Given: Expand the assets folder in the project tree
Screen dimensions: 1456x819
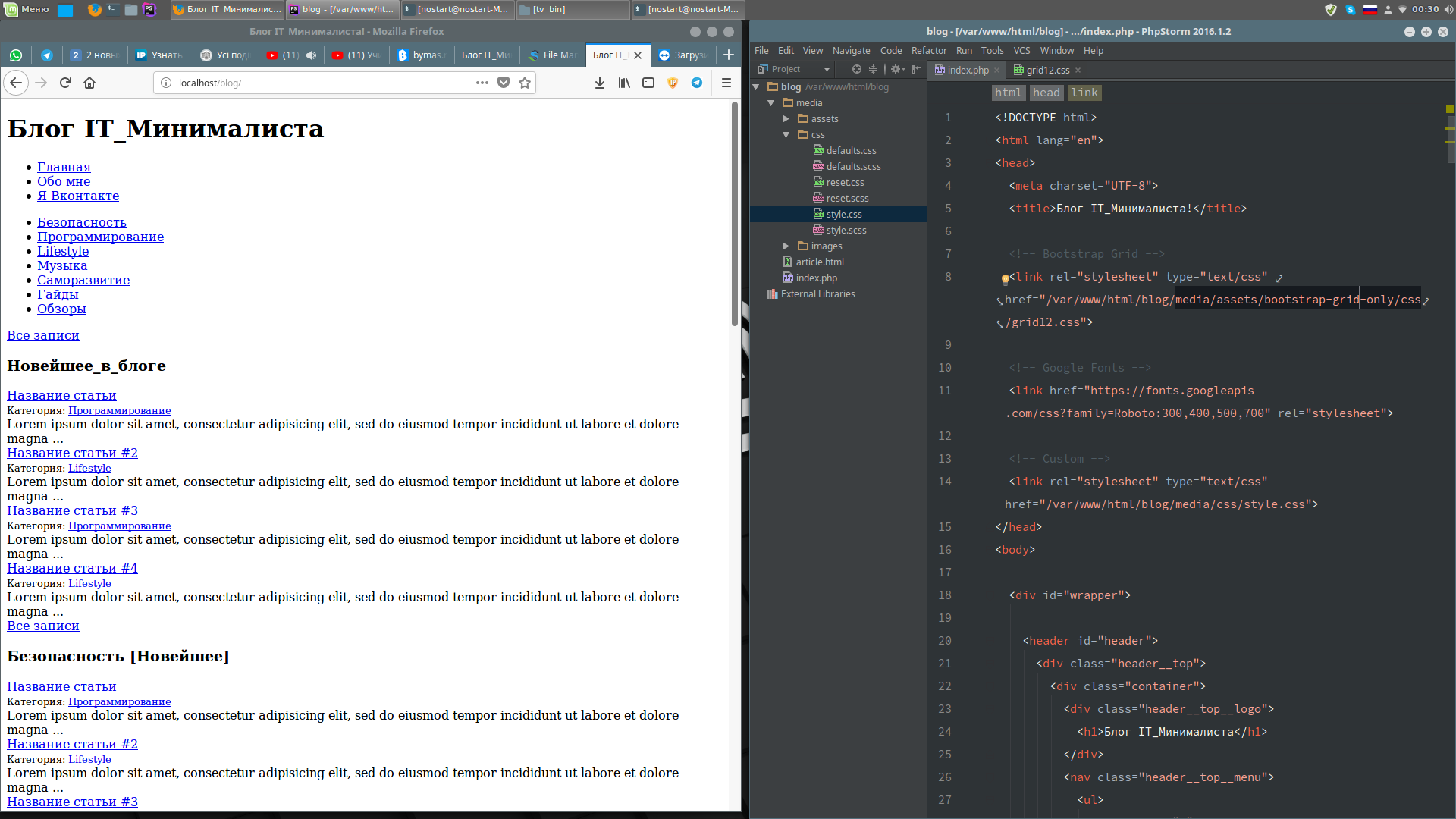Looking at the screenshot, I should [786, 119].
